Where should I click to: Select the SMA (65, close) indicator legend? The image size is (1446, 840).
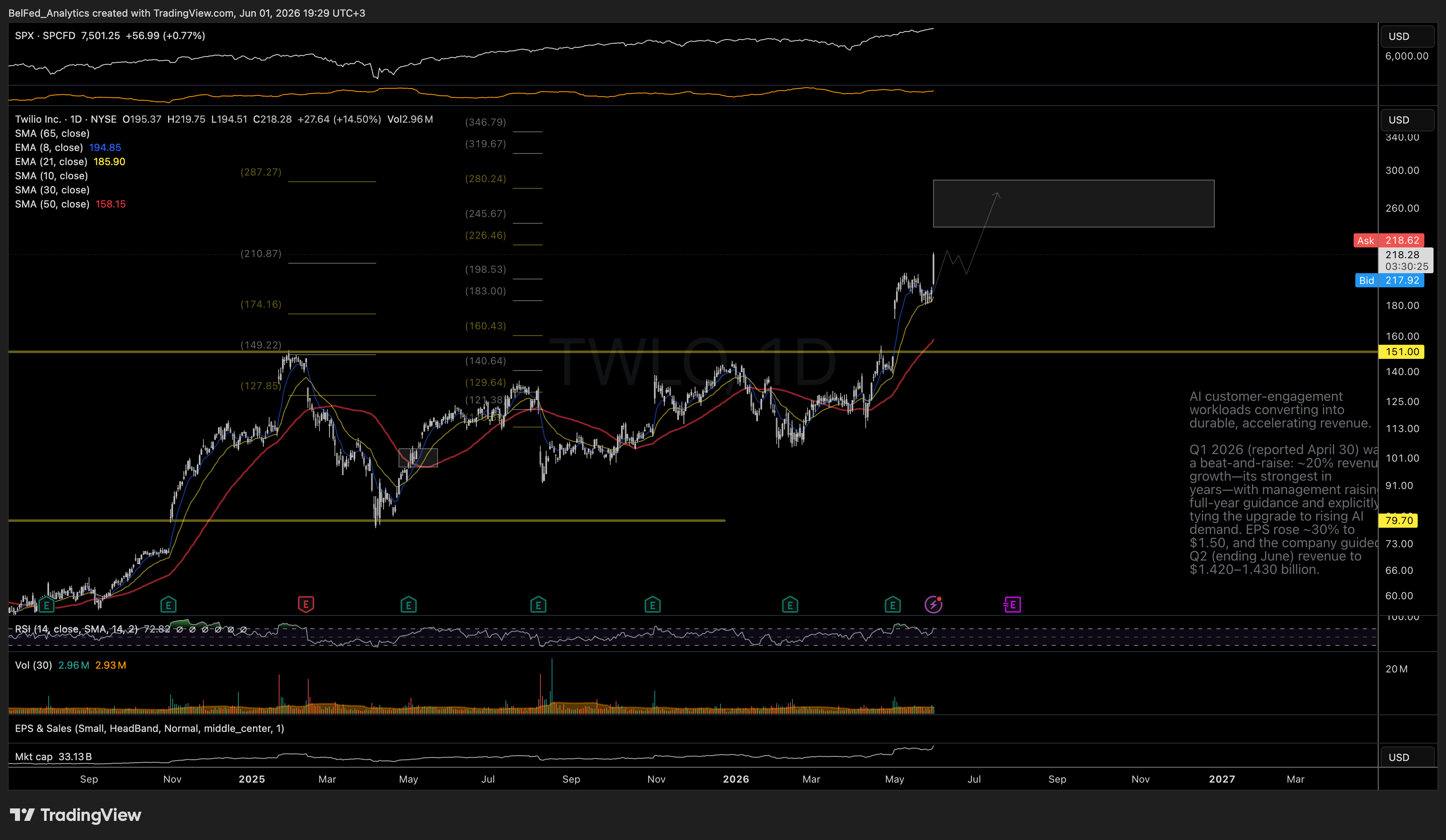52,133
